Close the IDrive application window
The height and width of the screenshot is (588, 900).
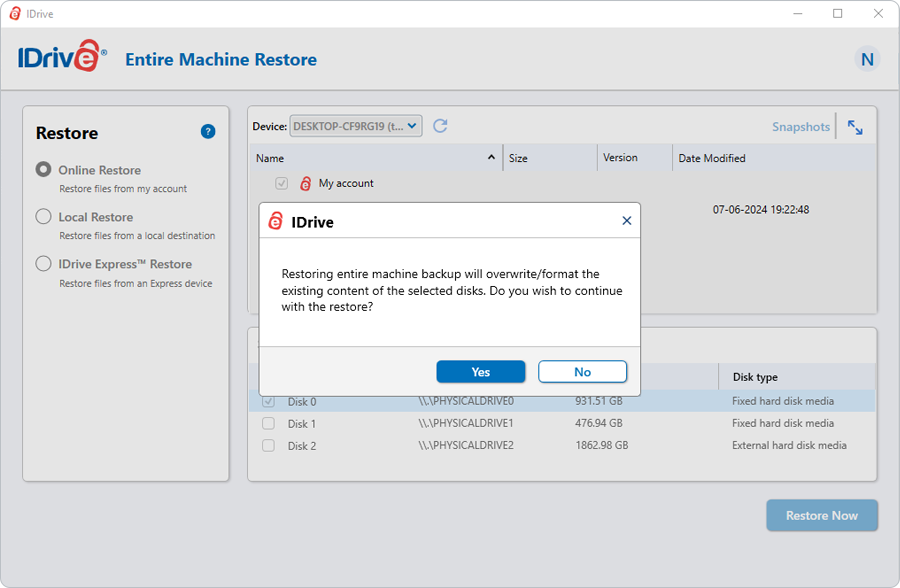tap(878, 13)
